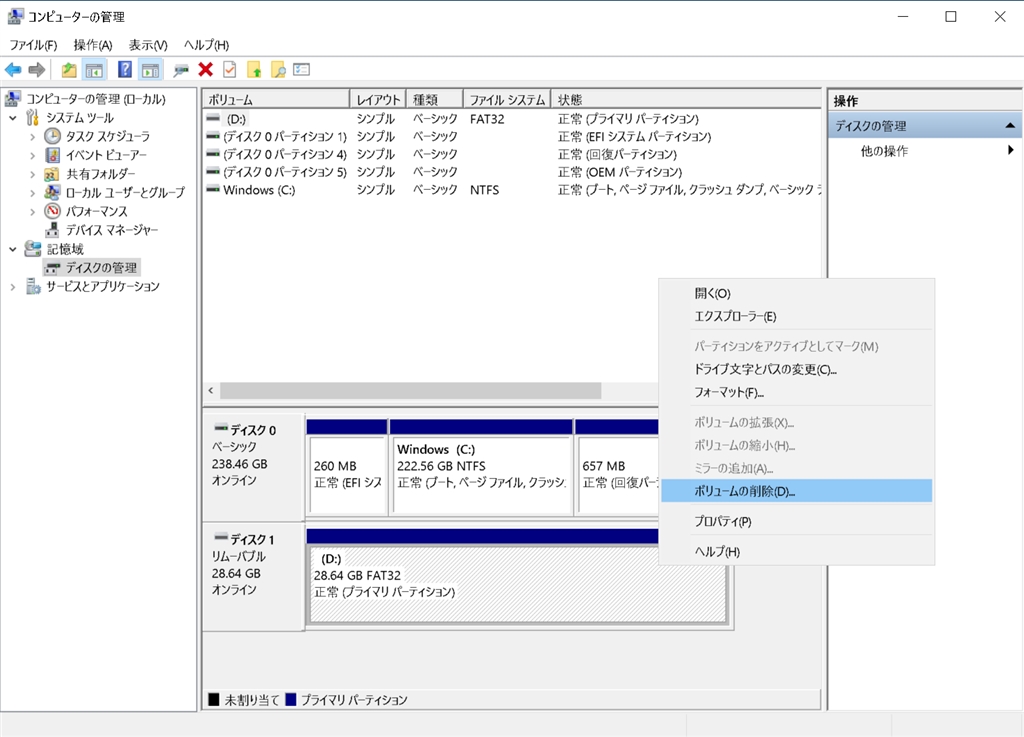
Task: Expand the サービスとアプリケーション tree node
Action: pyautogui.click(x=13, y=287)
